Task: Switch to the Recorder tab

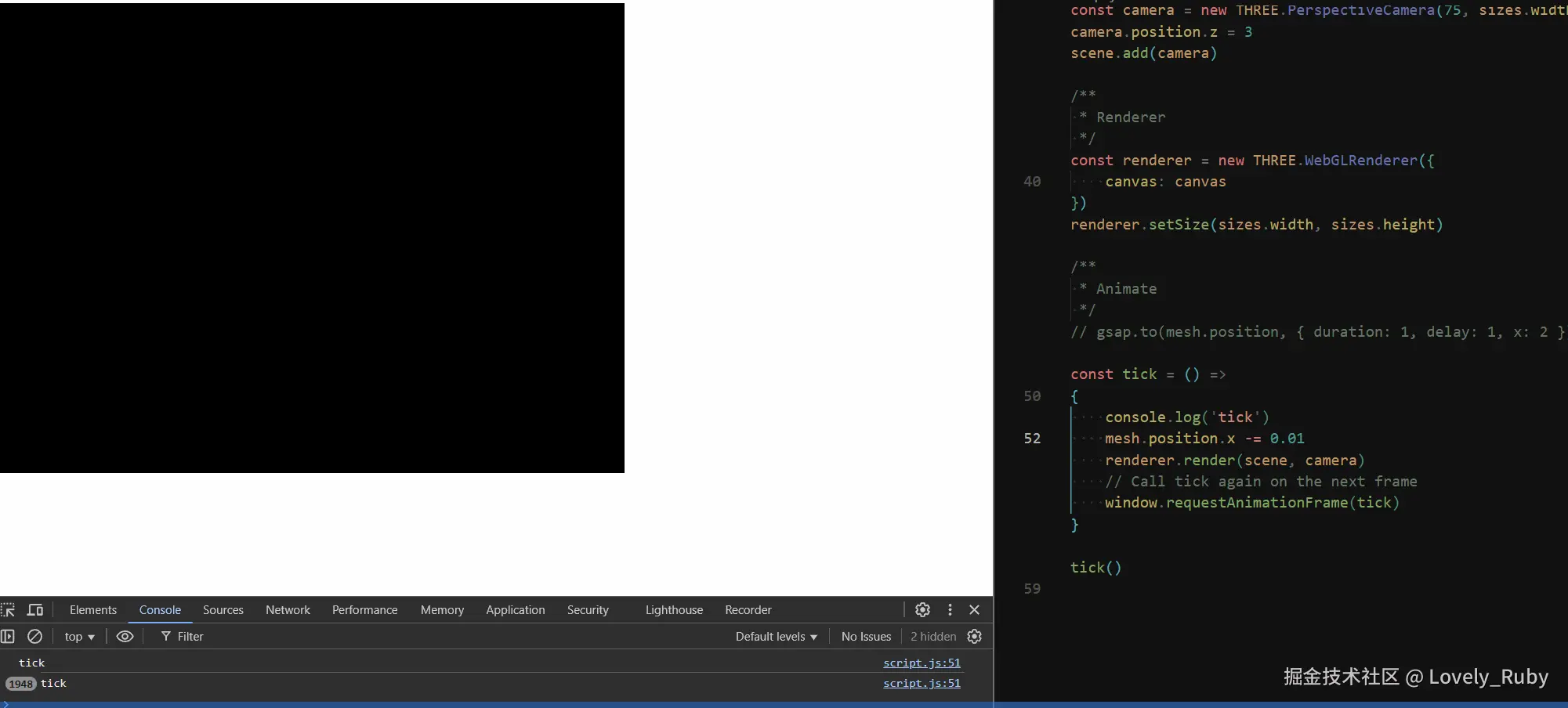Action: pos(748,610)
